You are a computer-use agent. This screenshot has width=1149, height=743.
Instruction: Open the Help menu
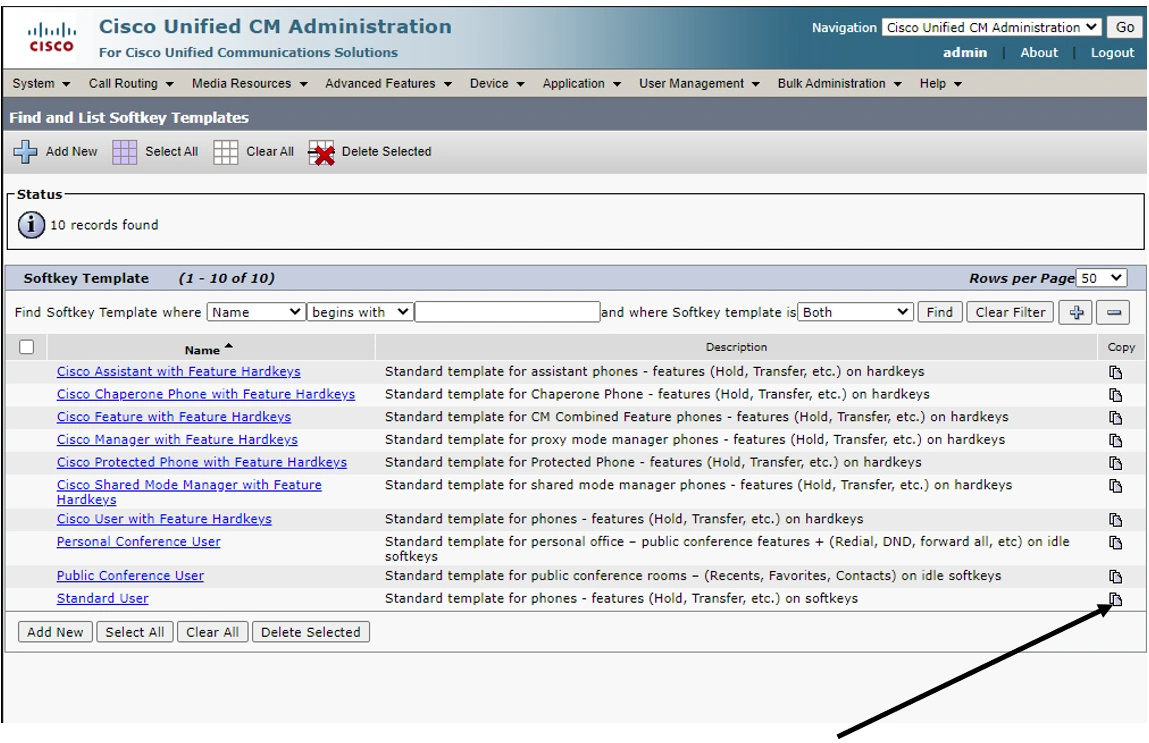(940, 84)
